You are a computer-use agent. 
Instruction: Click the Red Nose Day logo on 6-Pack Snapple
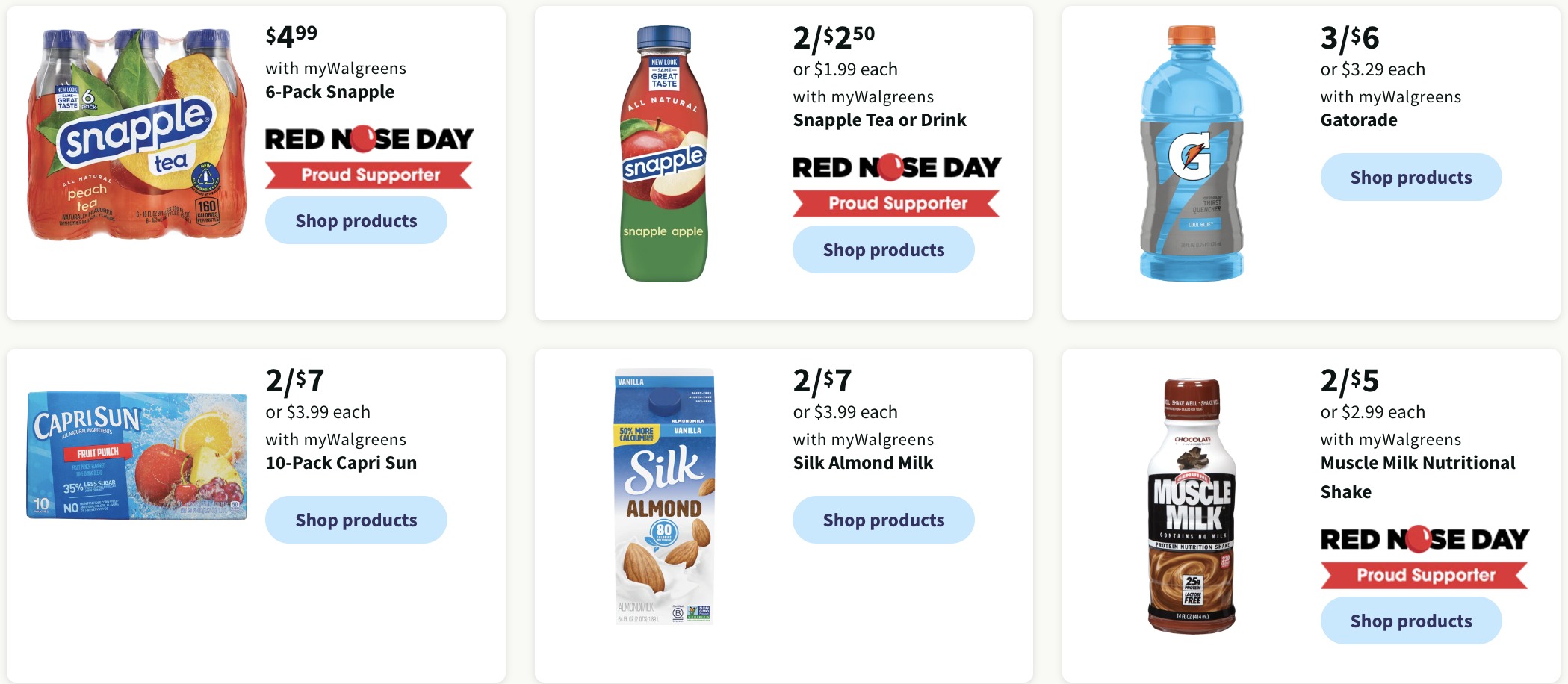tap(369, 139)
